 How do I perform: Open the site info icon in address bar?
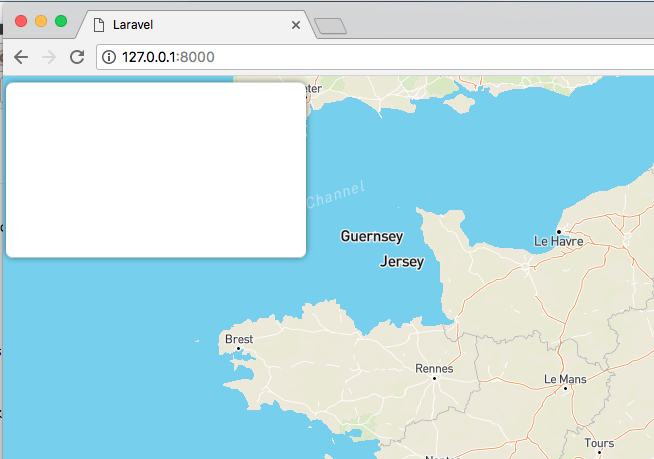109,57
